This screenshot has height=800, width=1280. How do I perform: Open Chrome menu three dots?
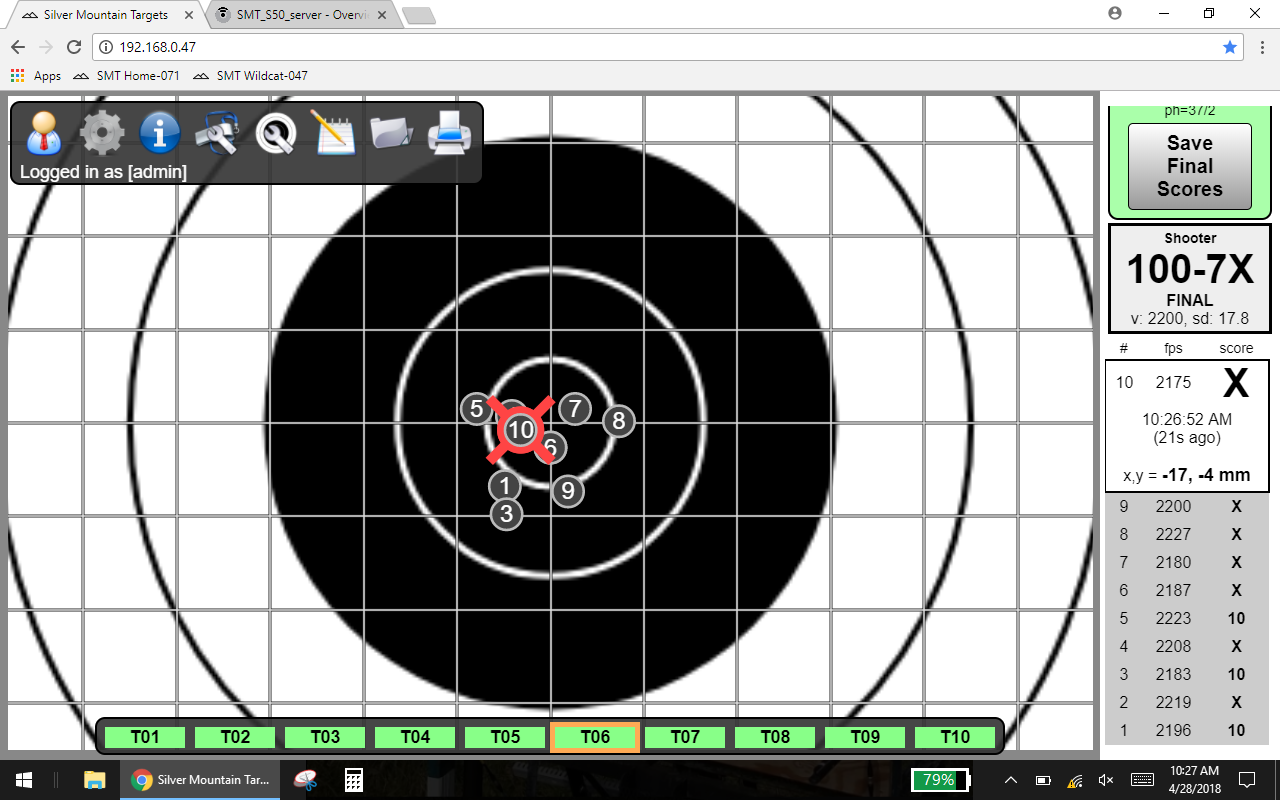(x=1262, y=47)
